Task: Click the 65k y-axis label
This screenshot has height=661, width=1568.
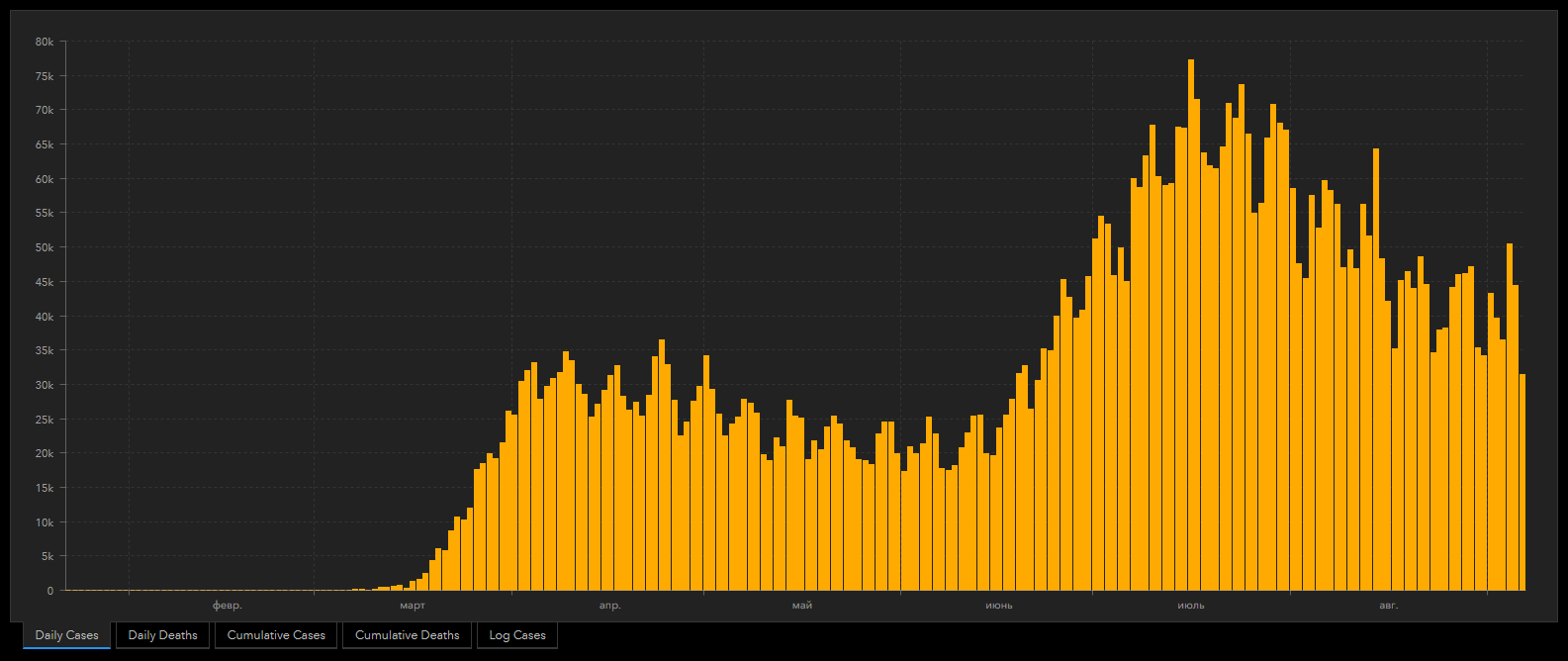Action: click(44, 144)
